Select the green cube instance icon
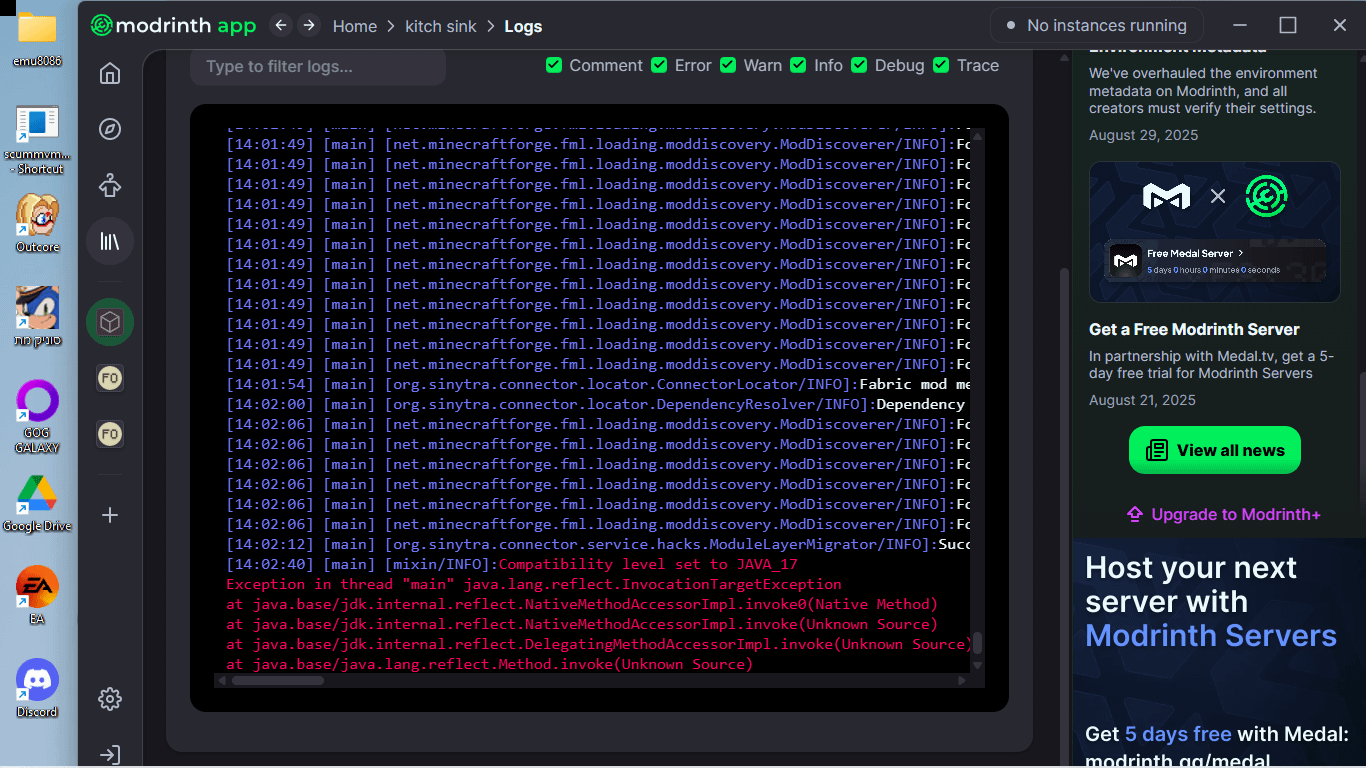 click(x=110, y=322)
